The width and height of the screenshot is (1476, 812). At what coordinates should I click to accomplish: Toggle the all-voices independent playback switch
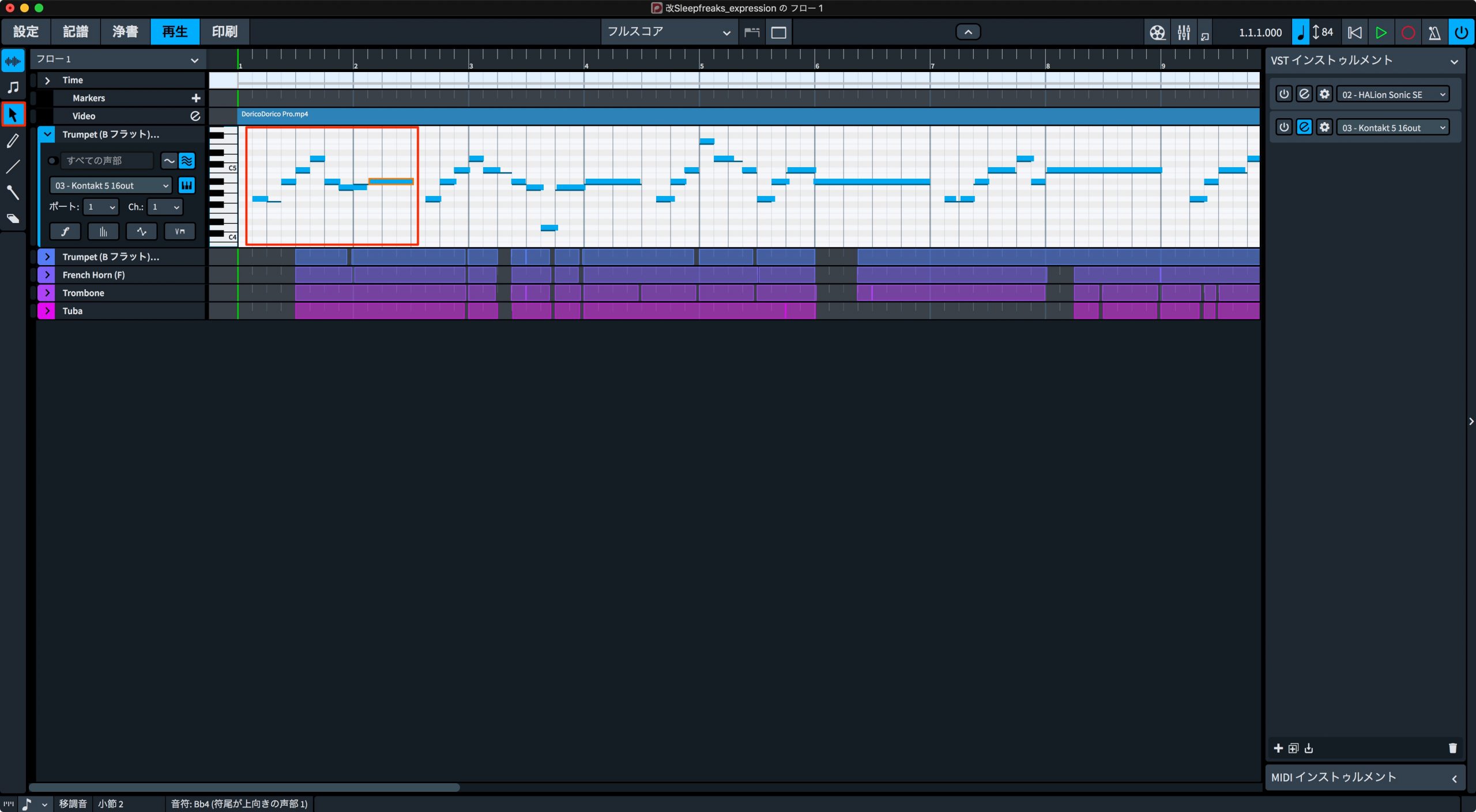52,161
